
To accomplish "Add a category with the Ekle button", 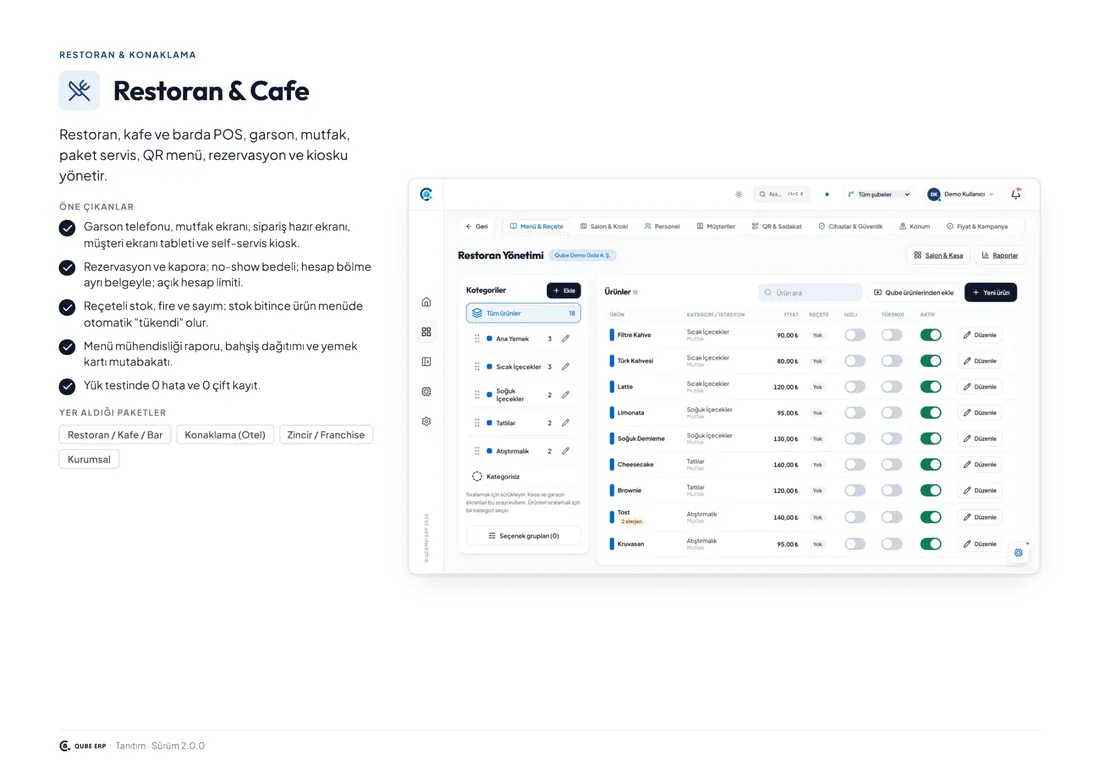I will (564, 290).
